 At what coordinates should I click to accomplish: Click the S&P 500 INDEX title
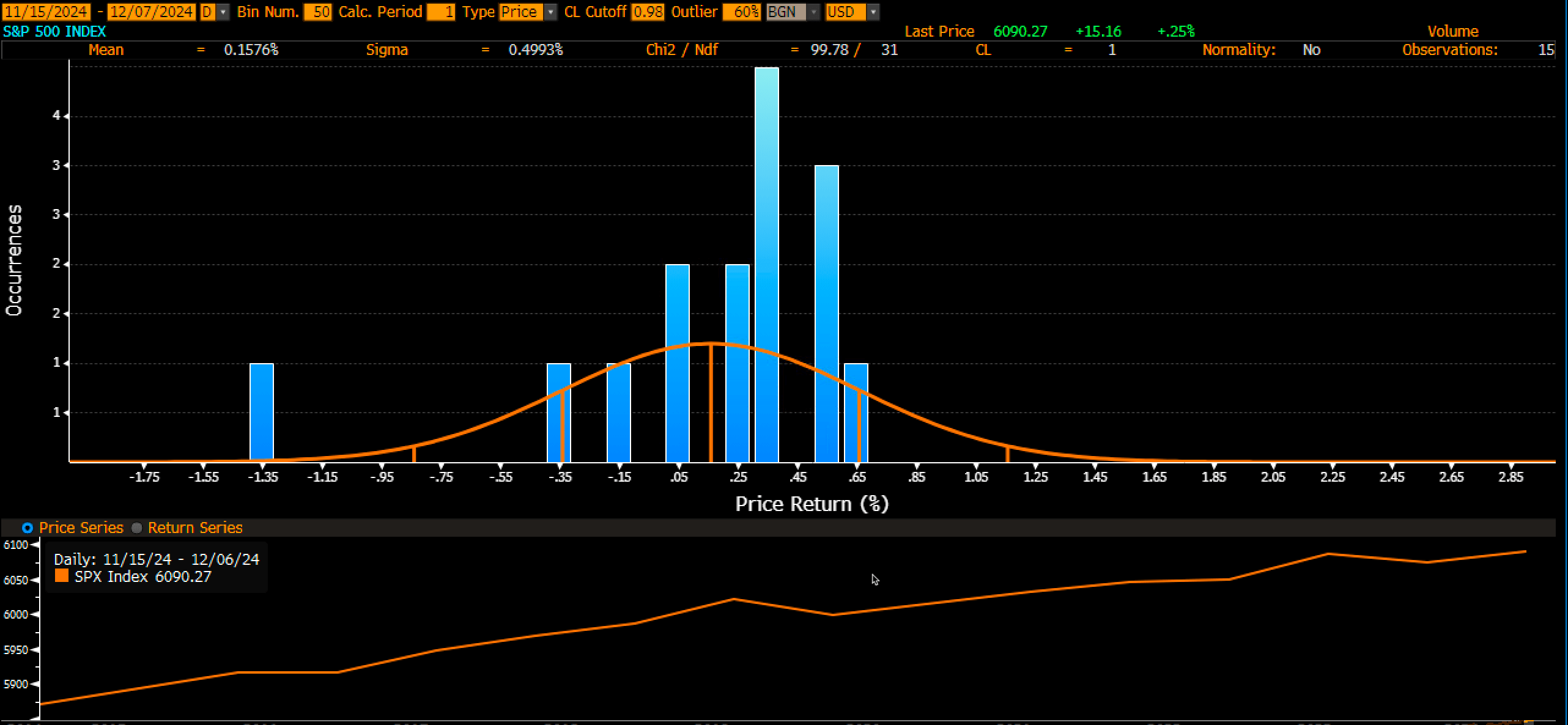54,31
